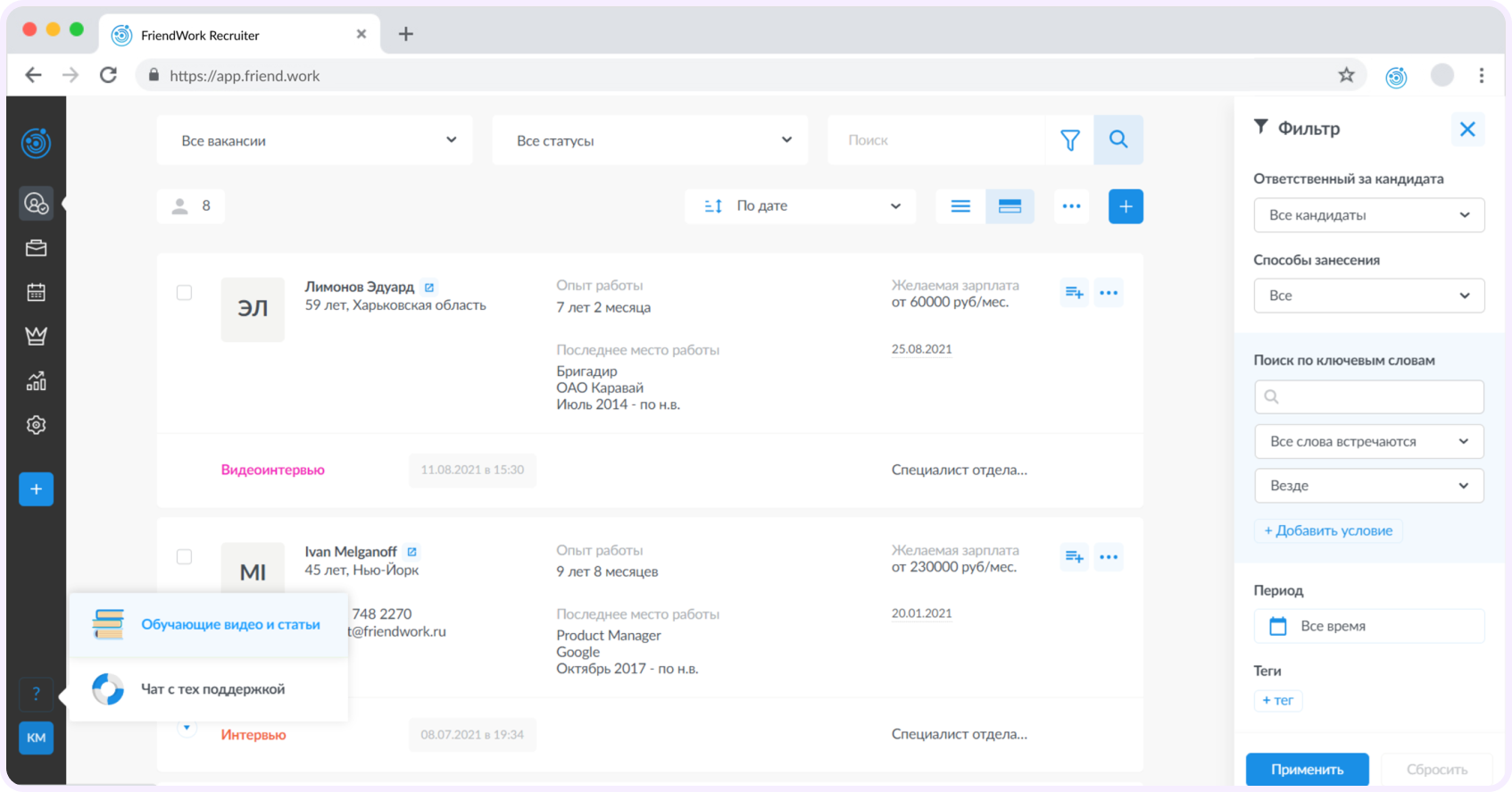This screenshot has height=792, width=1512.
Task: Click the blue search magnifier button
Action: tap(1118, 140)
